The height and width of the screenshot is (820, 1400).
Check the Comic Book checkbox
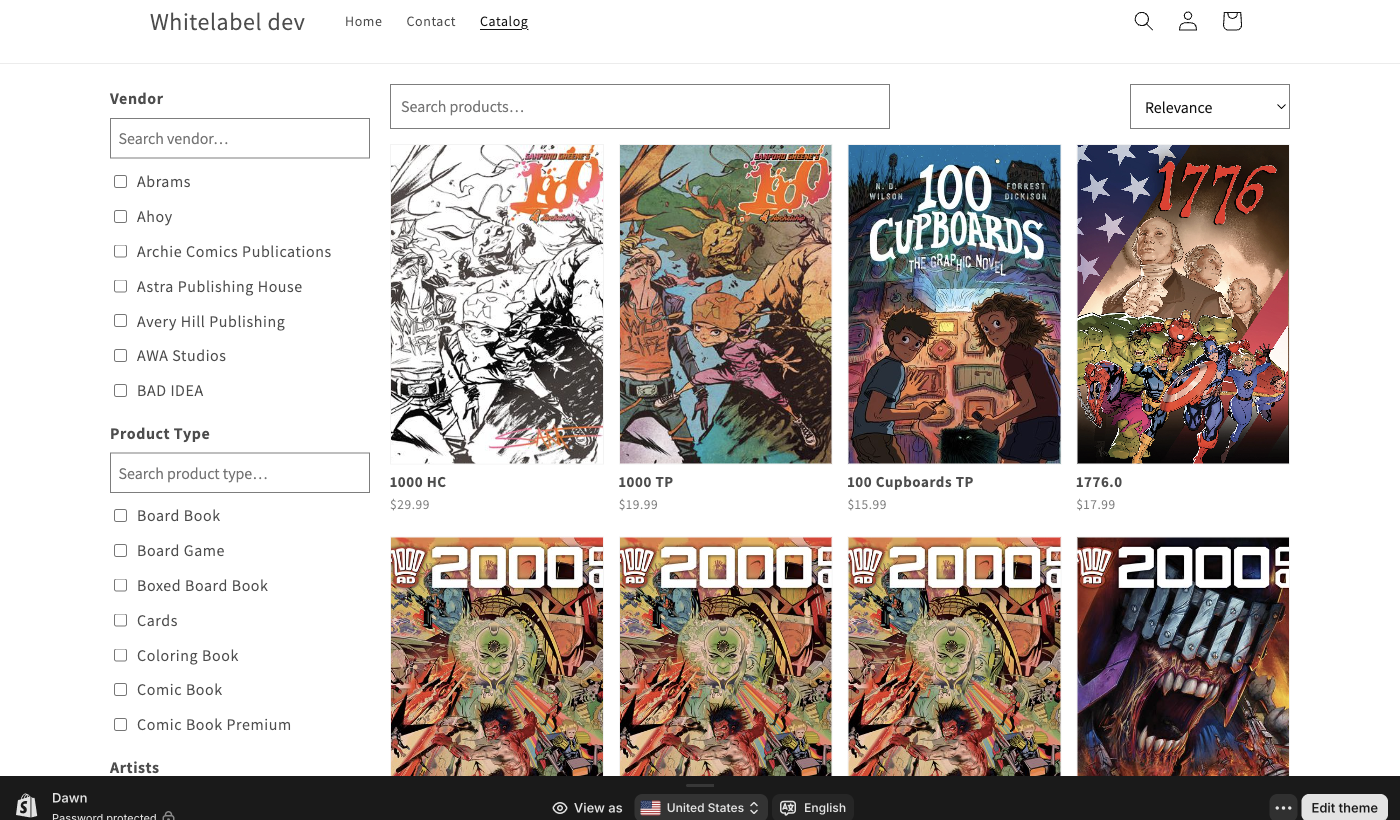pyautogui.click(x=120, y=690)
